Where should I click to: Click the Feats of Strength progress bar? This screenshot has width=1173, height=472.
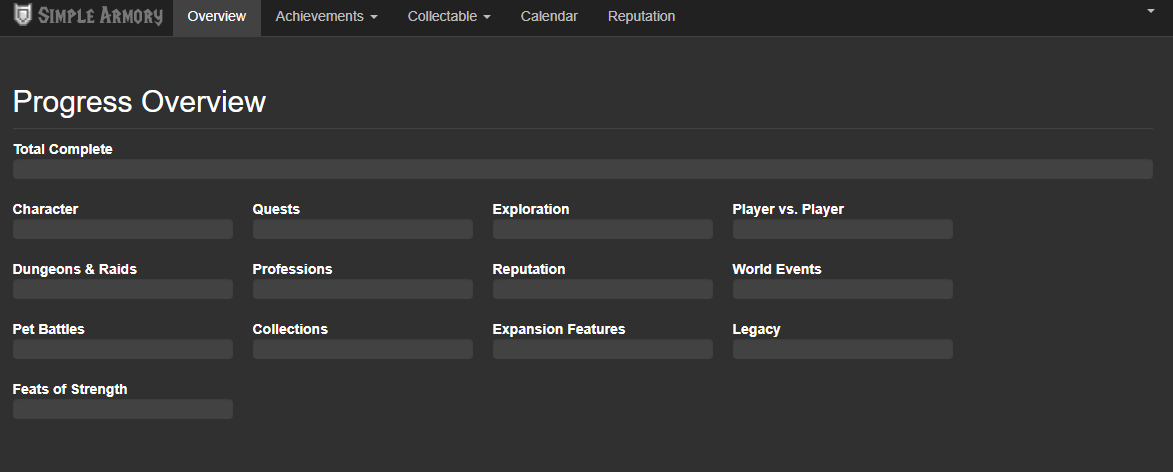click(123, 409)
